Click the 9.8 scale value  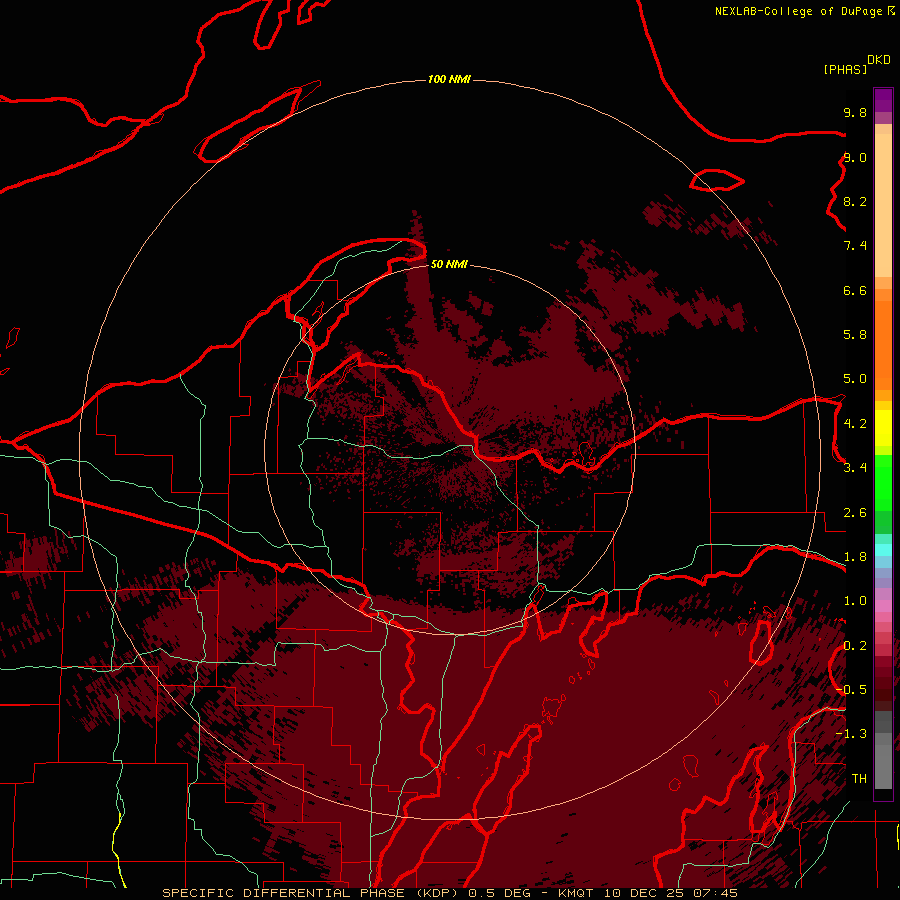pos(855,112)
